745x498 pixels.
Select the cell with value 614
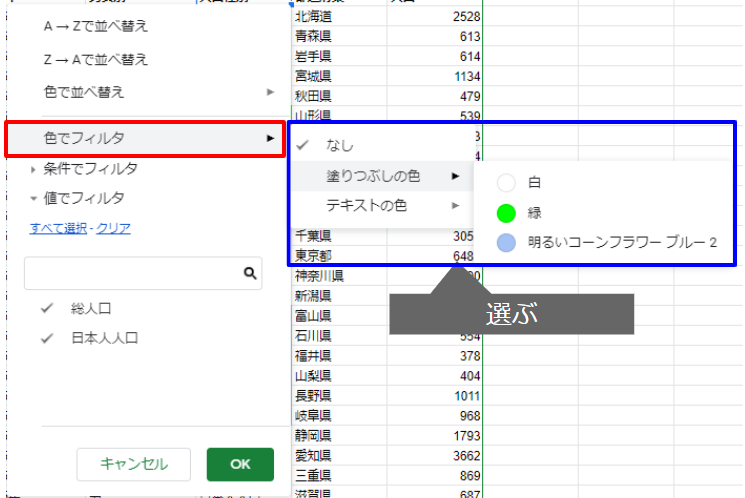tap(435, 57)
